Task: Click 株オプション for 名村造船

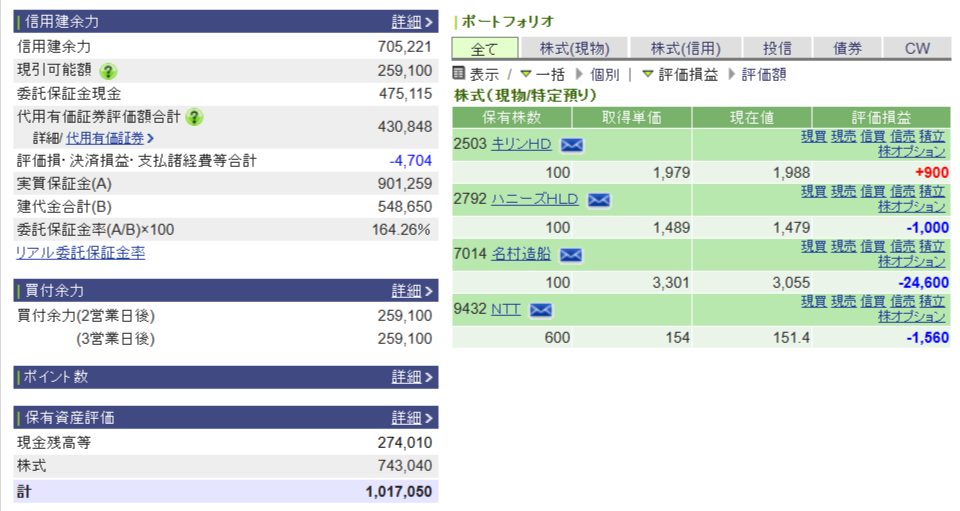Action: pos(912,262)
